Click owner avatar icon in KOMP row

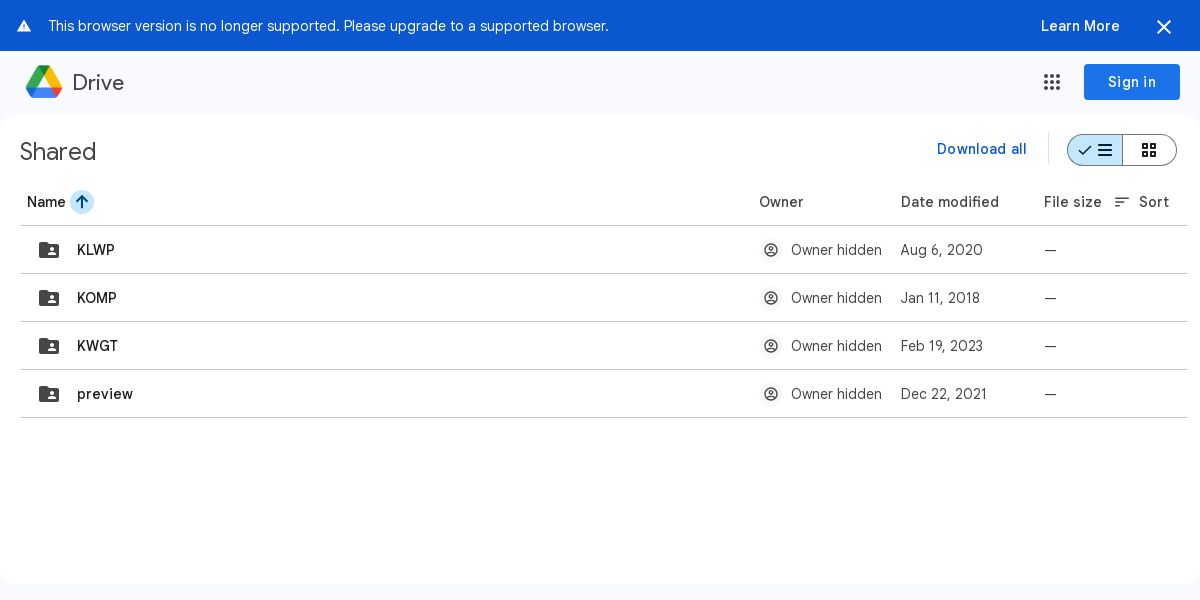tap(771, 298)
